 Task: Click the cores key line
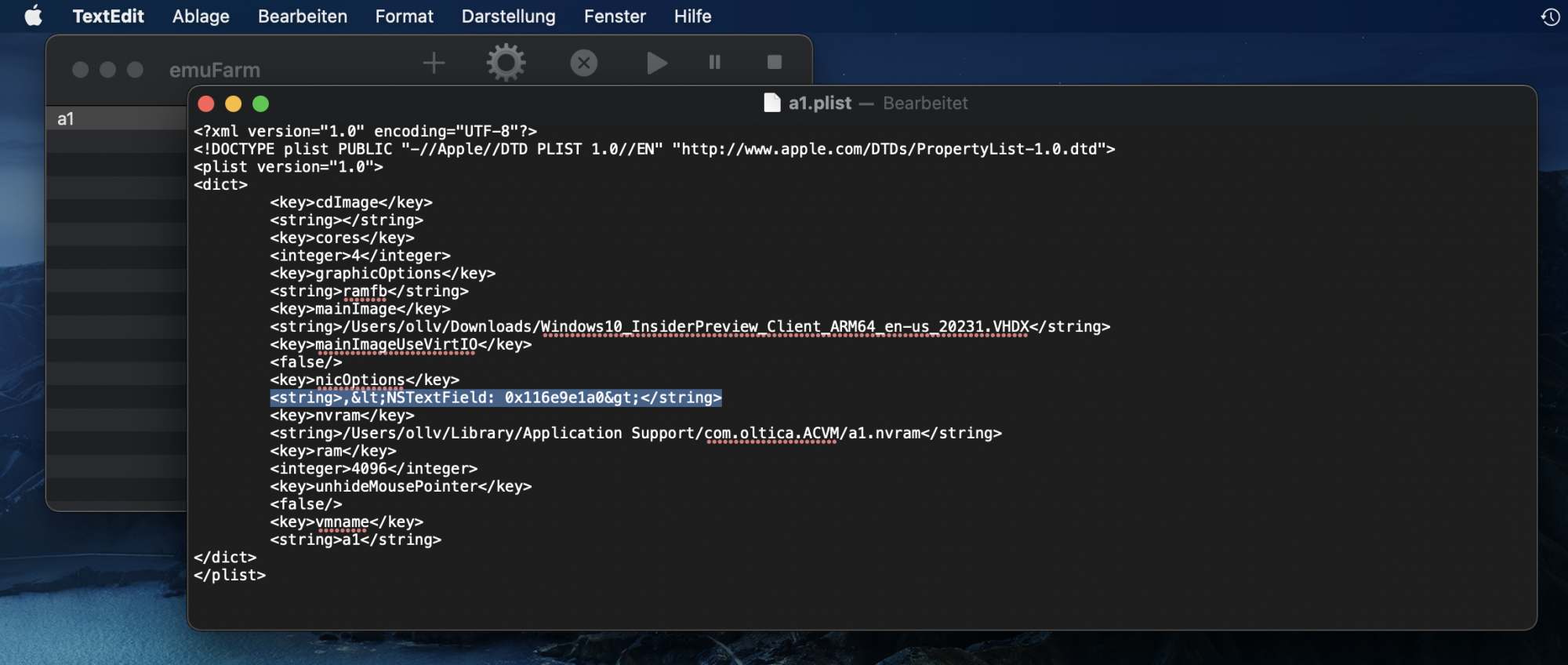coord(342,238)
